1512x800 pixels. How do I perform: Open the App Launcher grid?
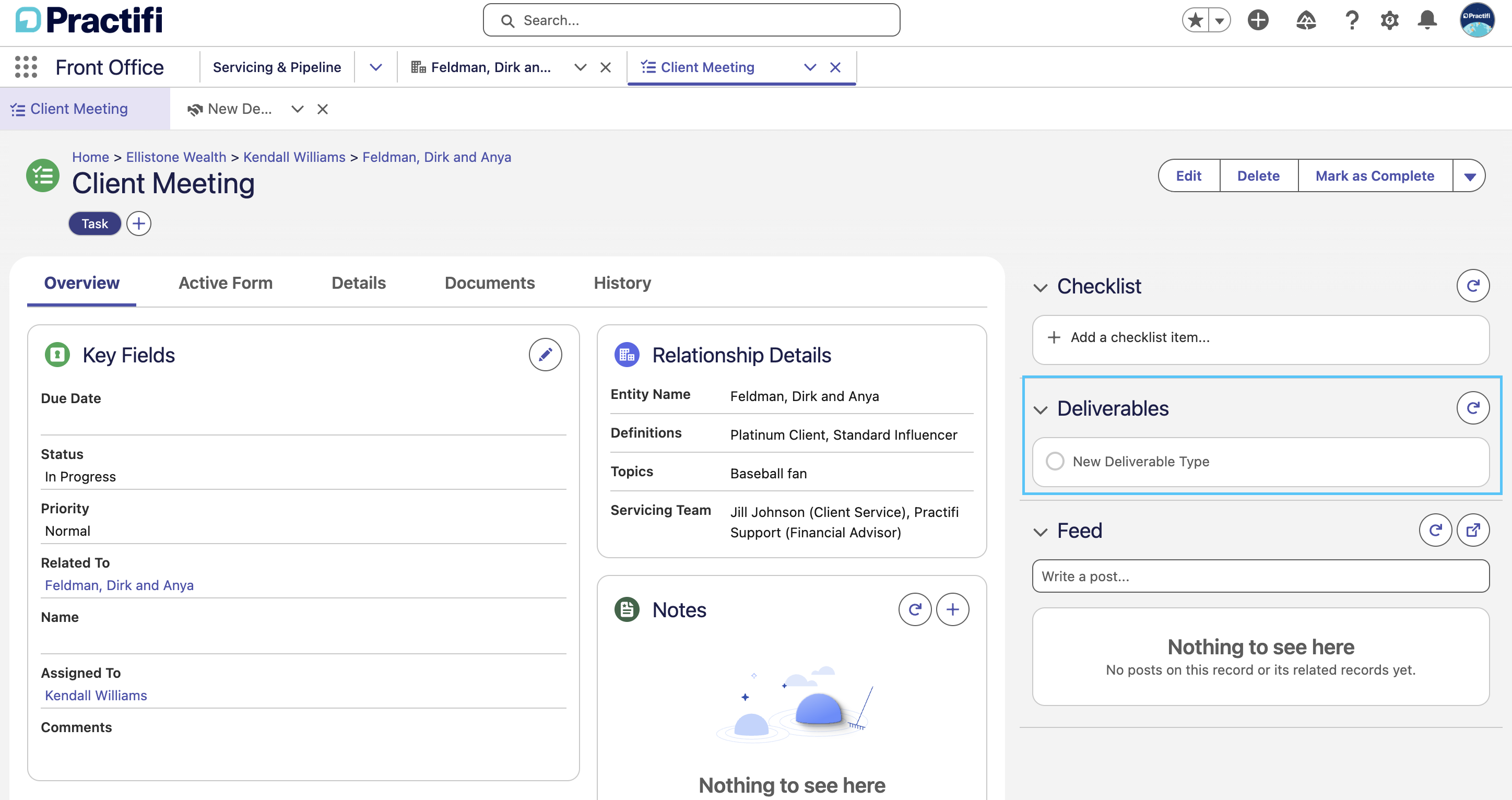tap(26, 67)
